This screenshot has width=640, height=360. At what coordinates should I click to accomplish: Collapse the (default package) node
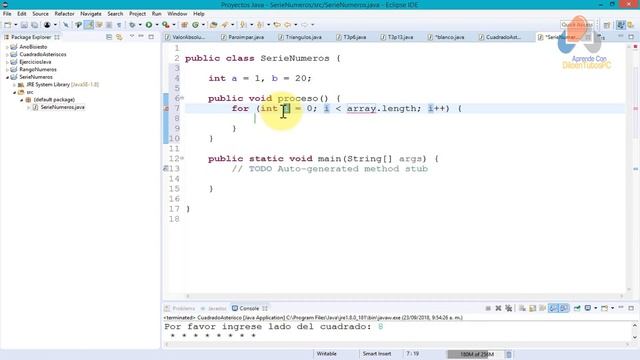point(22,100)
